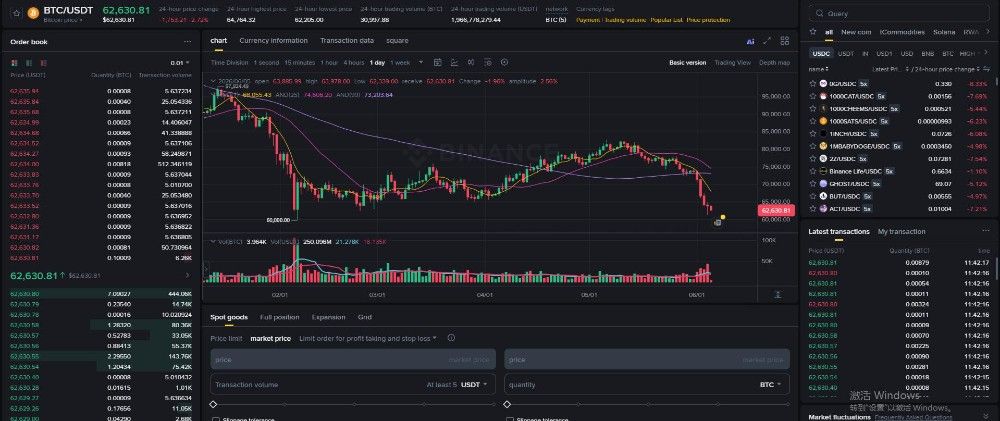The height and width of the screenshot is (421, 1000).
Task: Sort market list by name
Action: click(x=819, y=69)
